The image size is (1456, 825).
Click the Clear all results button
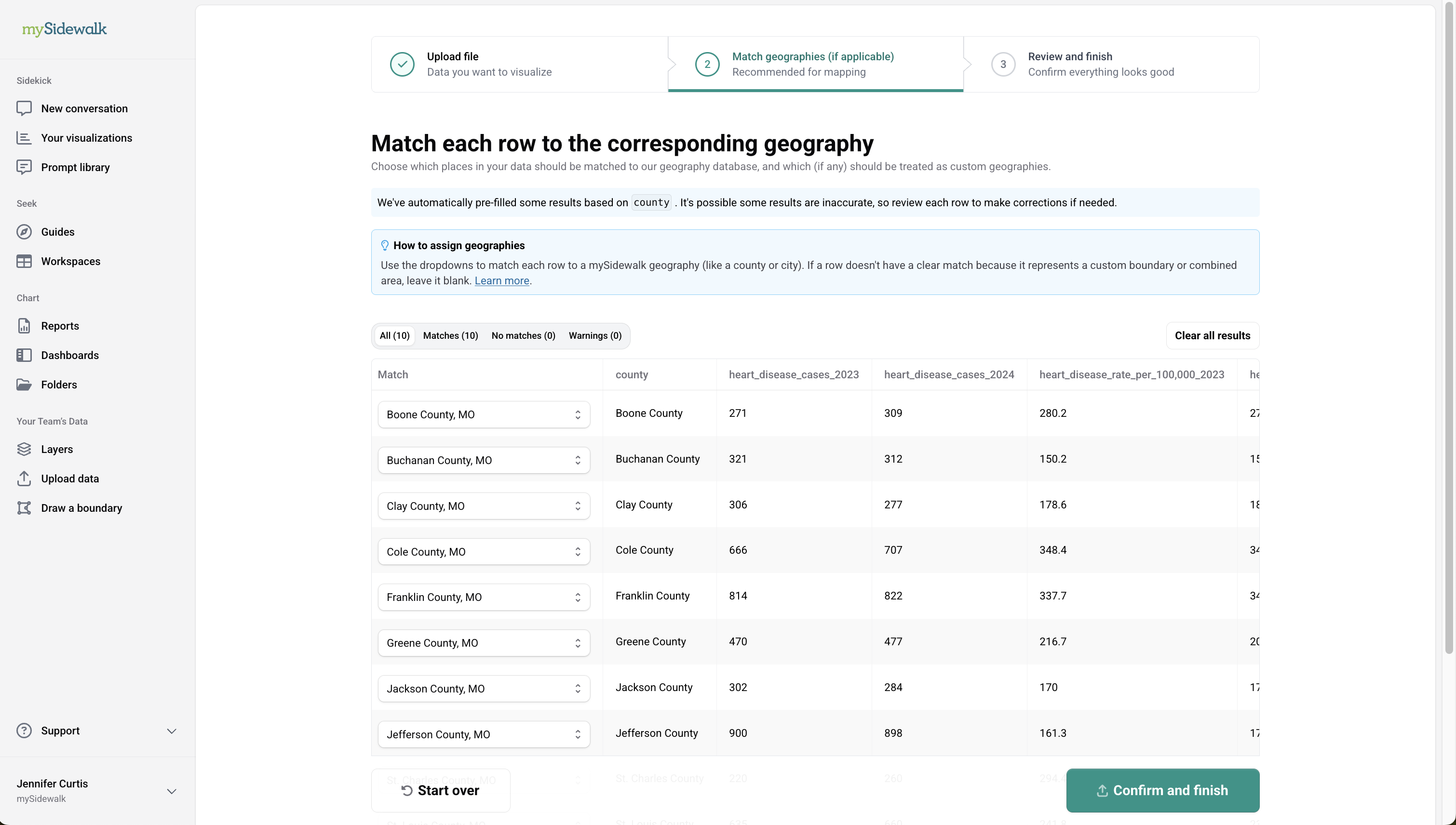coord(1212,336)
